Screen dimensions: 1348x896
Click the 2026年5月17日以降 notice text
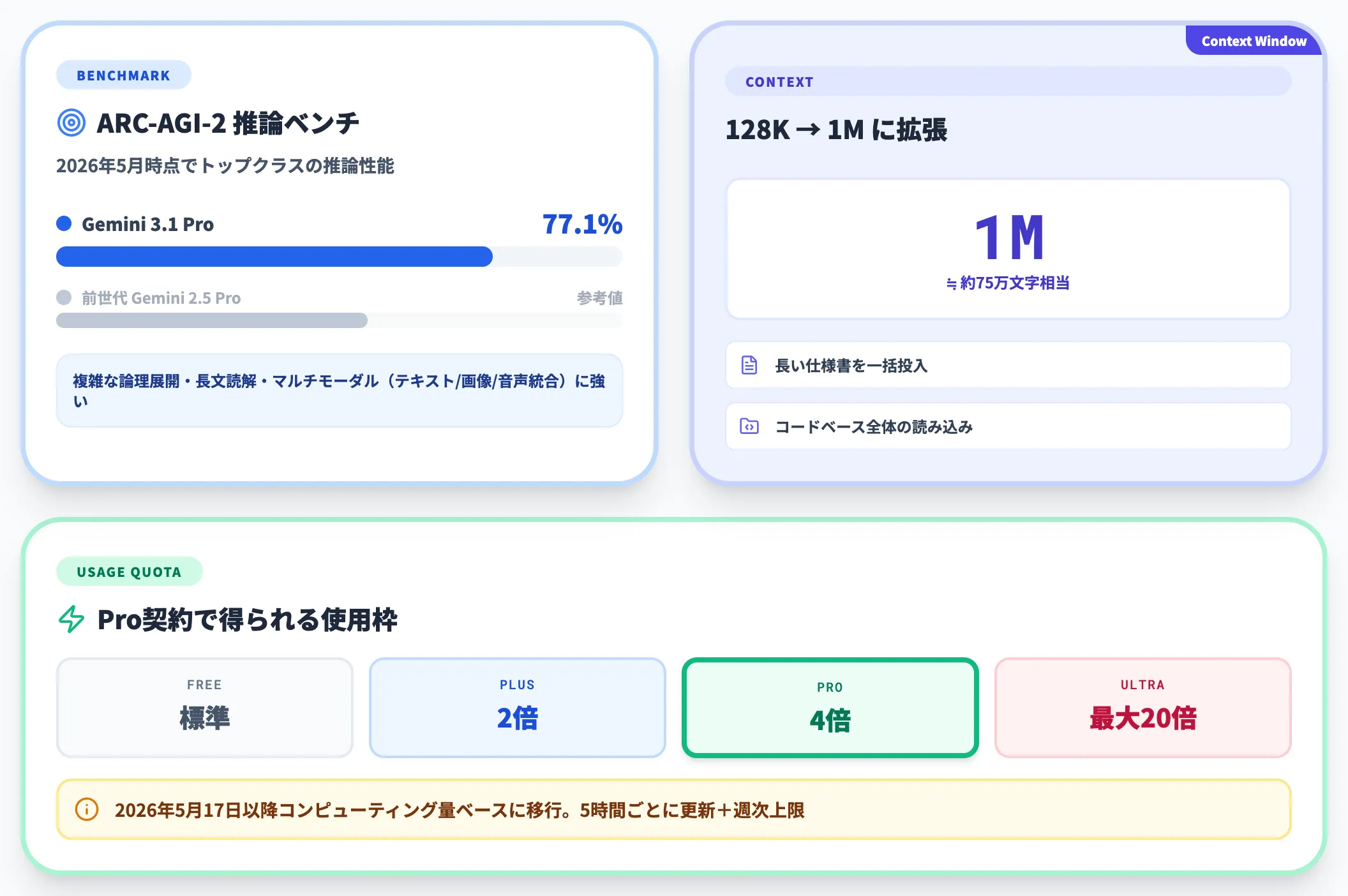point(460,810)
